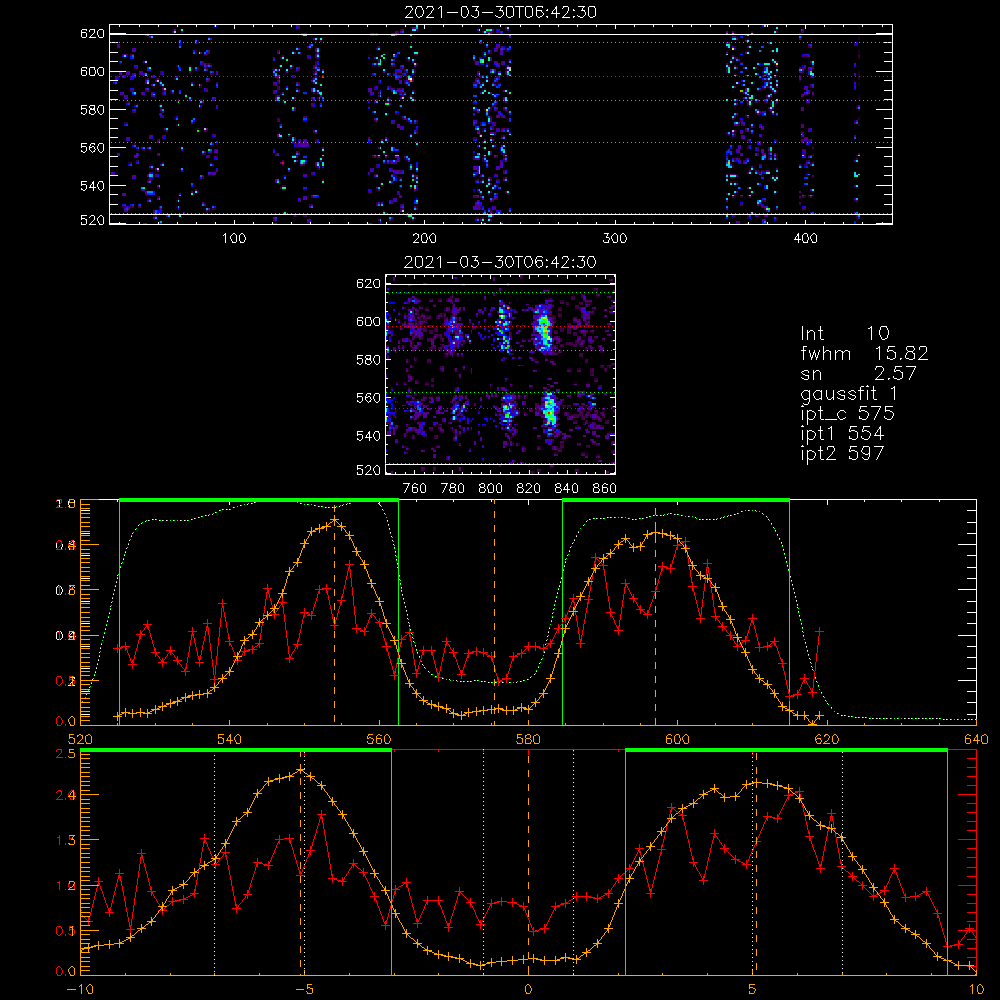Click the dashed orange center line at 575

[494, 612]
